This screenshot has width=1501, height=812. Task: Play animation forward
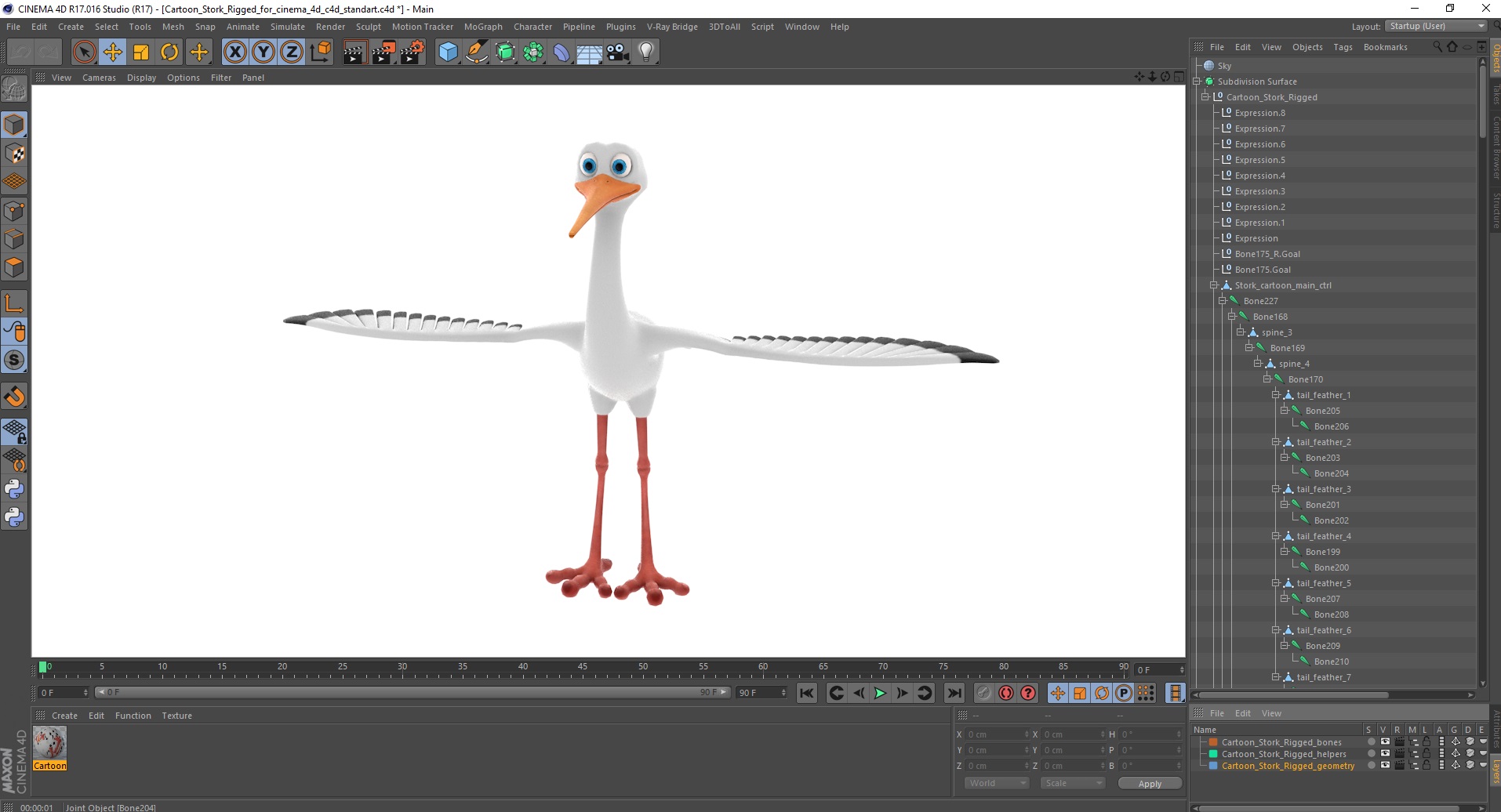click(x=880, y=693)
